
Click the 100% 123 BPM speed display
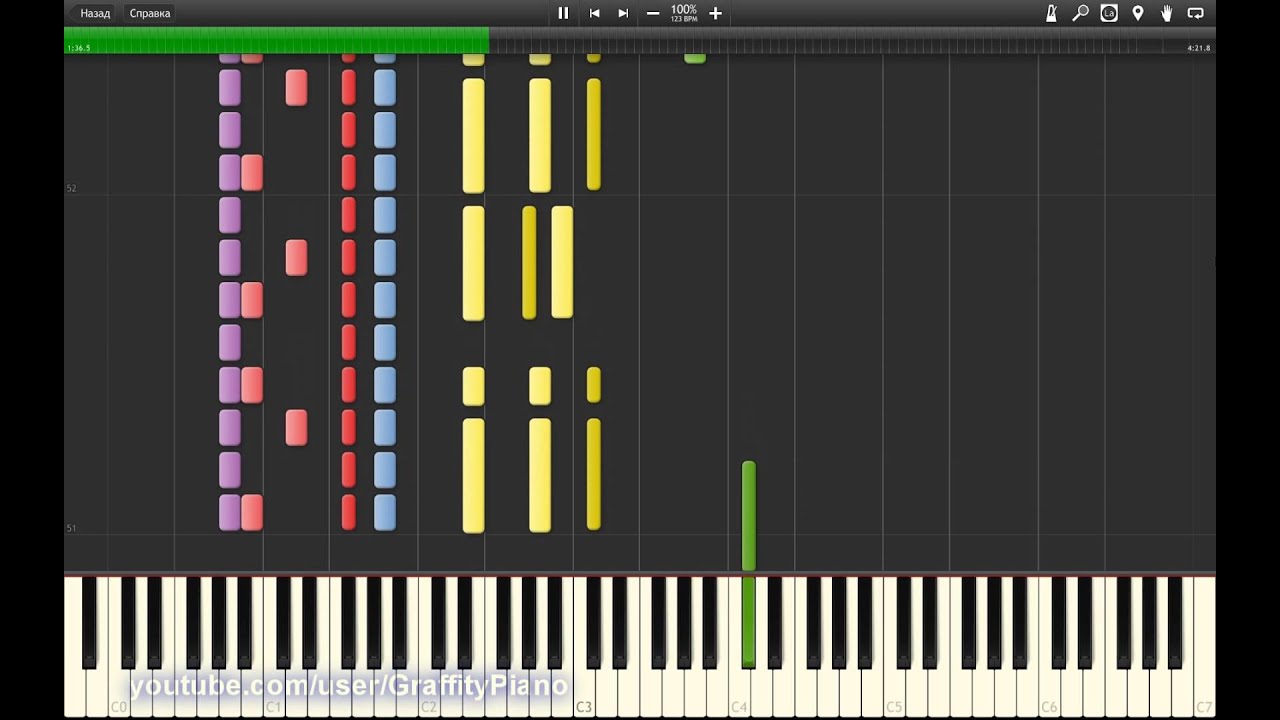(684, 13)
